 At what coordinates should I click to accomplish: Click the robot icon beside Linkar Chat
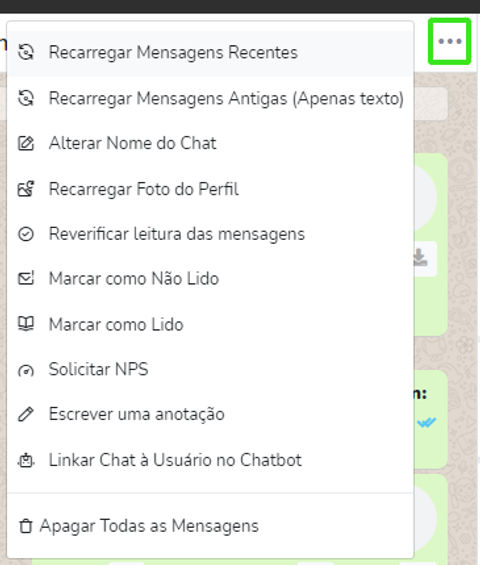(x=26, y=460)
